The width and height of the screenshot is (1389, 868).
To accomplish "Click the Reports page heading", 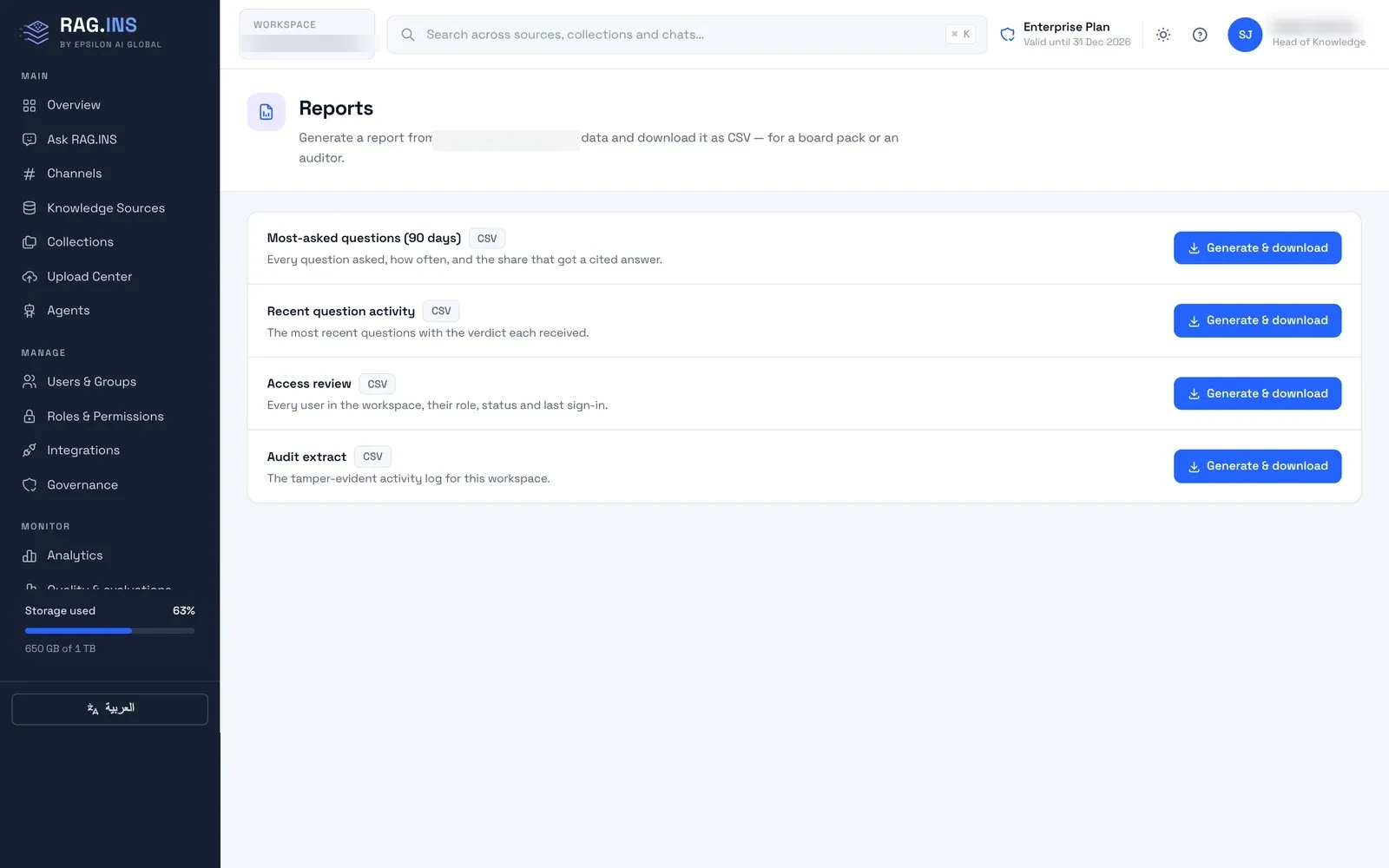I will (x=336, y=108).
